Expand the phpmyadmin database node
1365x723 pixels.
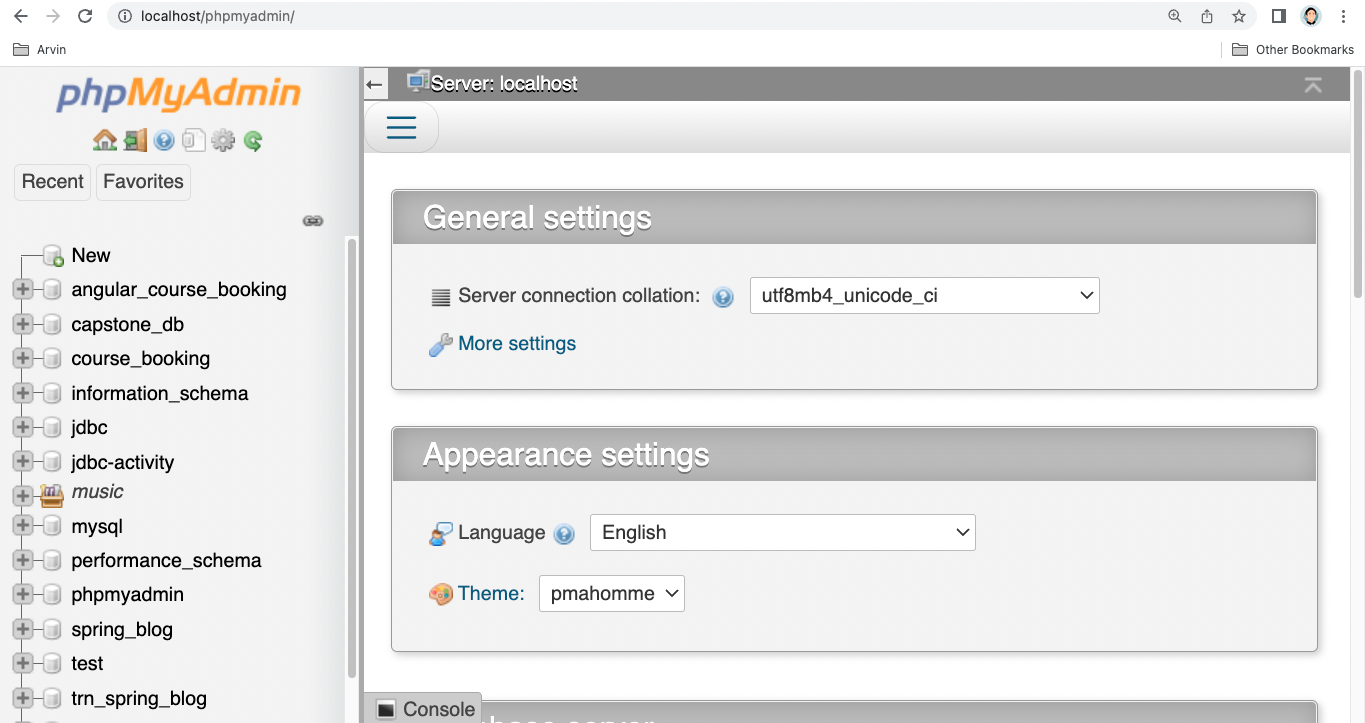[22, 595]
